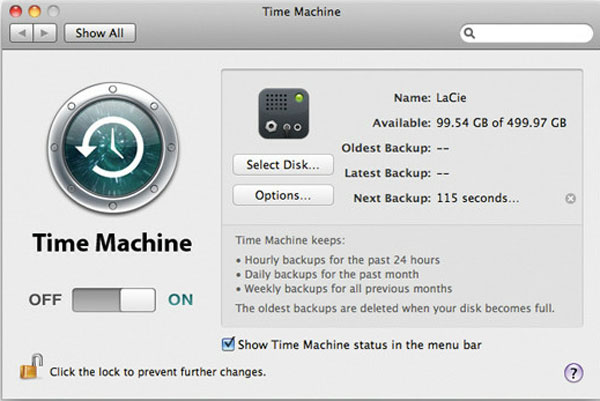
Task: Click the OFF label beside the switch
Action: point(46,299)
